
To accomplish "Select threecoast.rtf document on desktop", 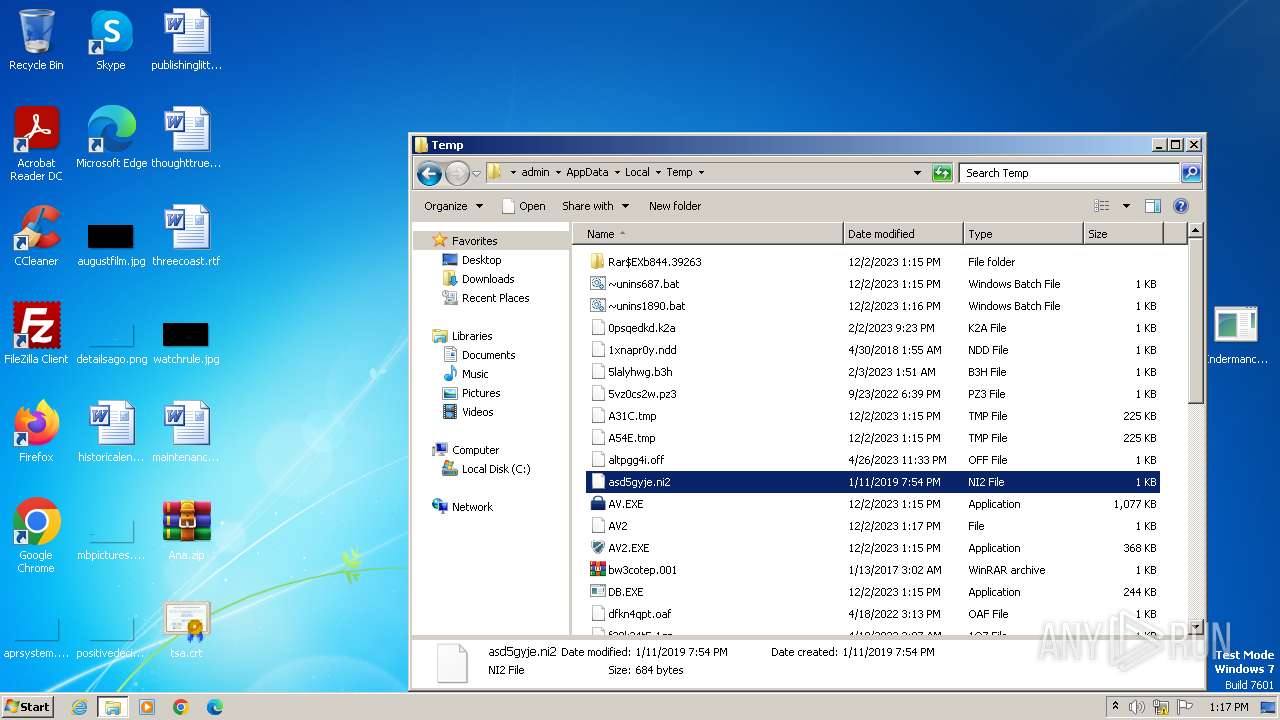I will coord(186,236).
